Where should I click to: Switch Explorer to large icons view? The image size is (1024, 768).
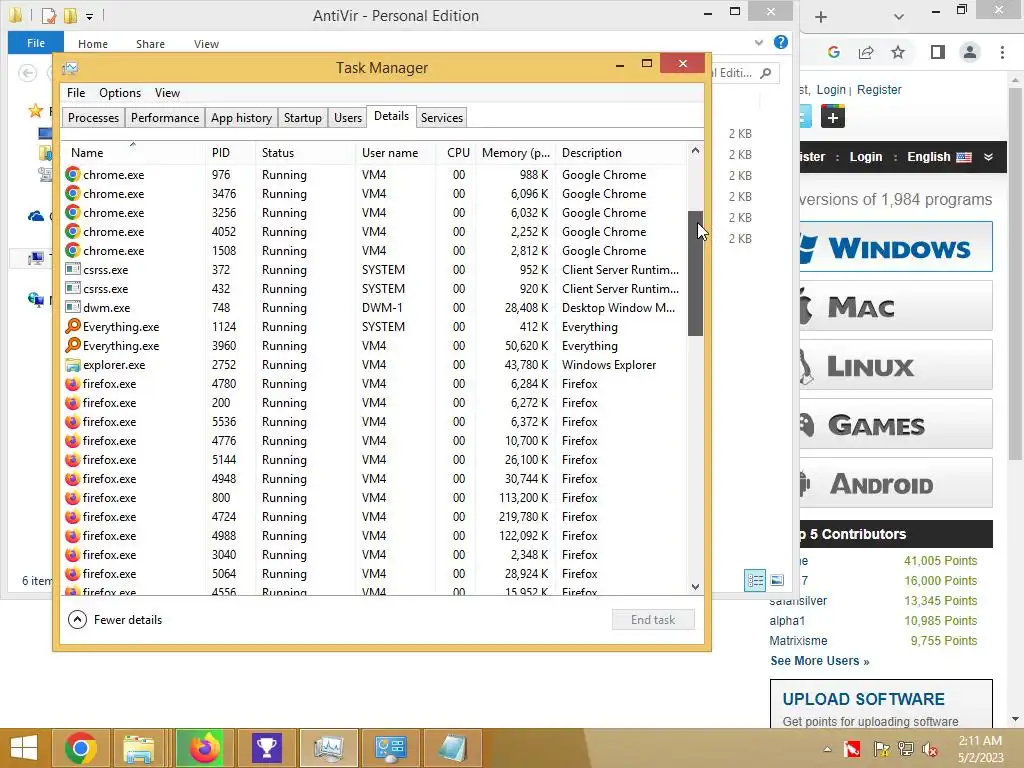[x=776, y=580]
